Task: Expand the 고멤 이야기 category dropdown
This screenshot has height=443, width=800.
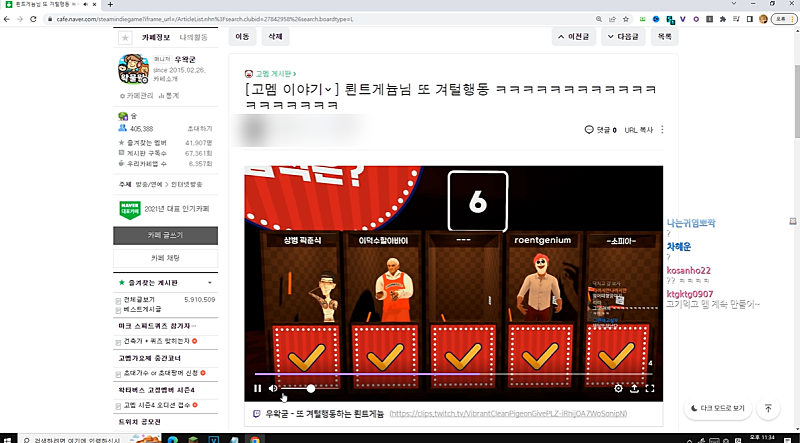Action: tap(292, 89)
